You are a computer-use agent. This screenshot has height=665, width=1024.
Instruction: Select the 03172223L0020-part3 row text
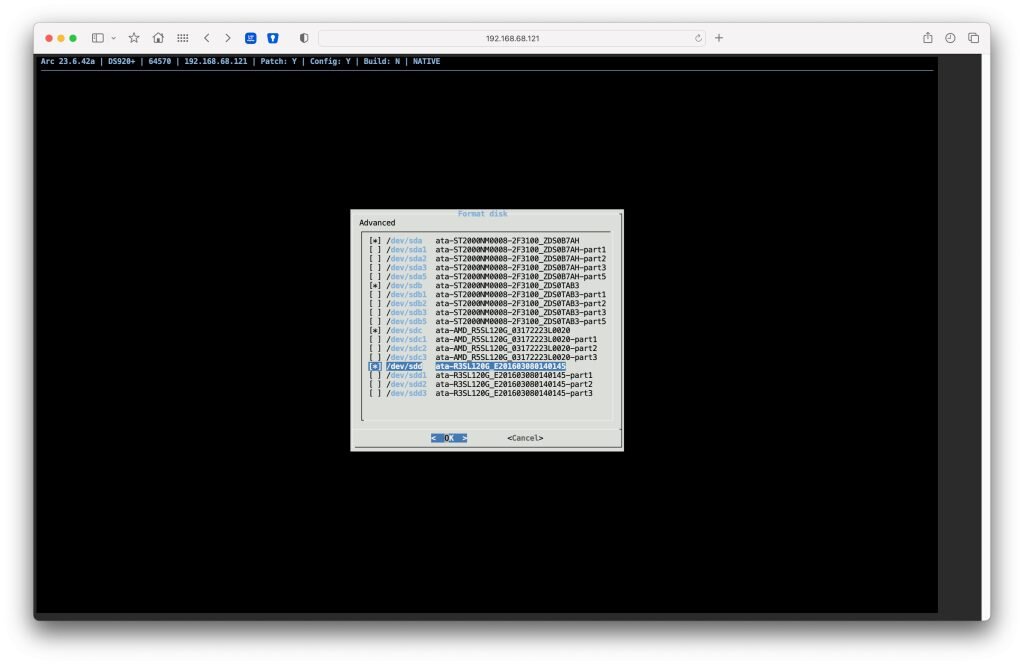pyautogui.click(x=516, y=357)
